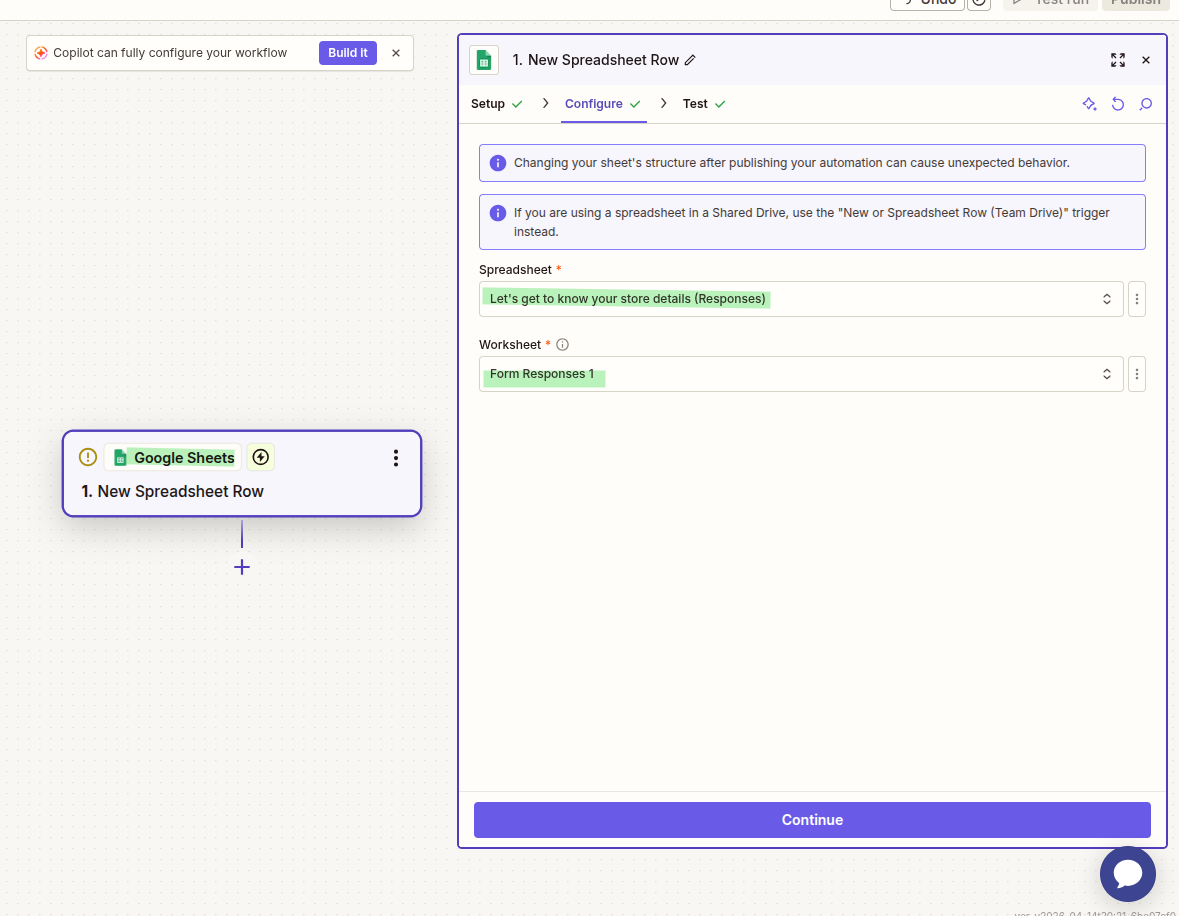
Task: Click the warning icon on step card
Action: point(88,457)
